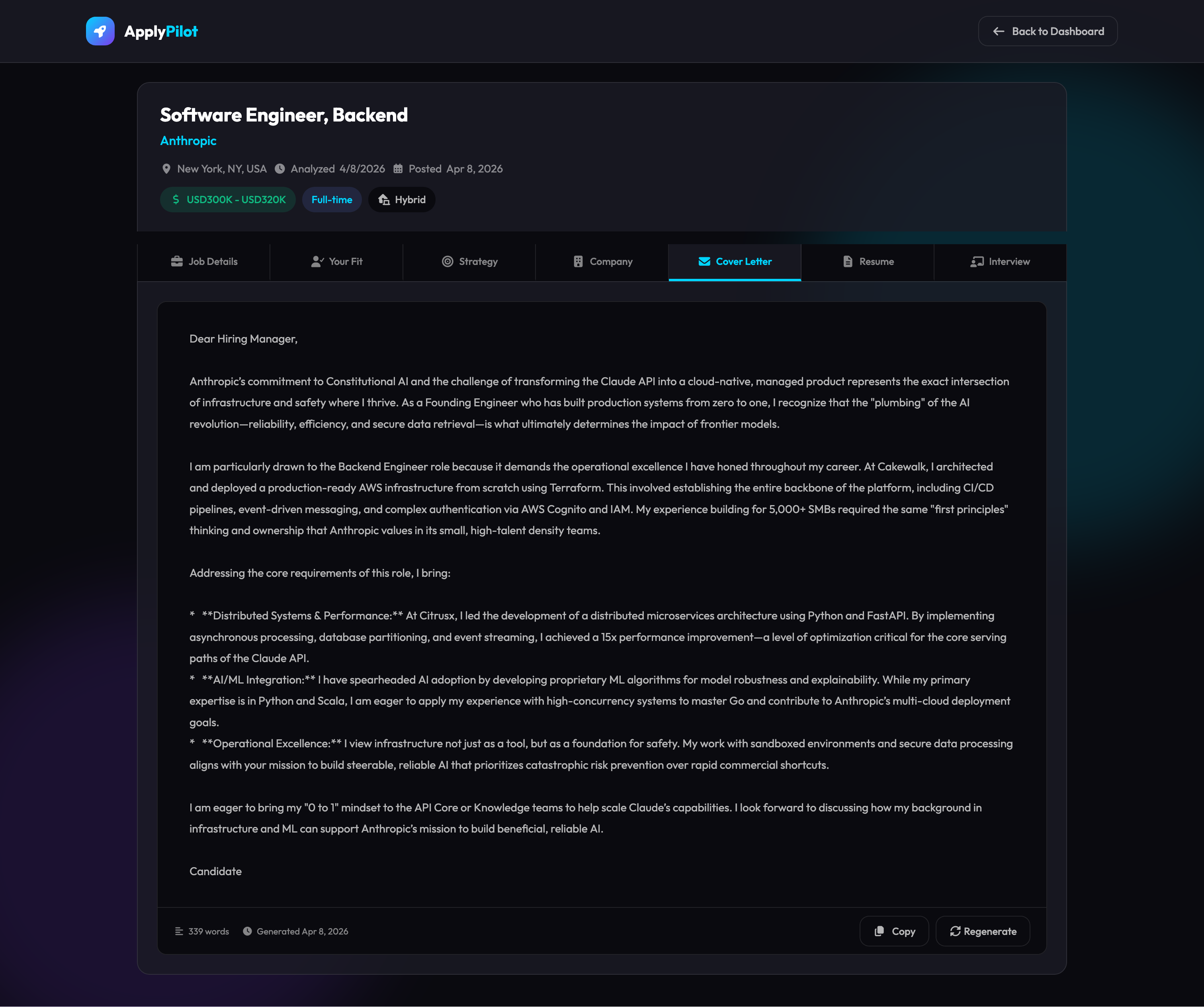Click the New York, NY, USA location text

222,168
